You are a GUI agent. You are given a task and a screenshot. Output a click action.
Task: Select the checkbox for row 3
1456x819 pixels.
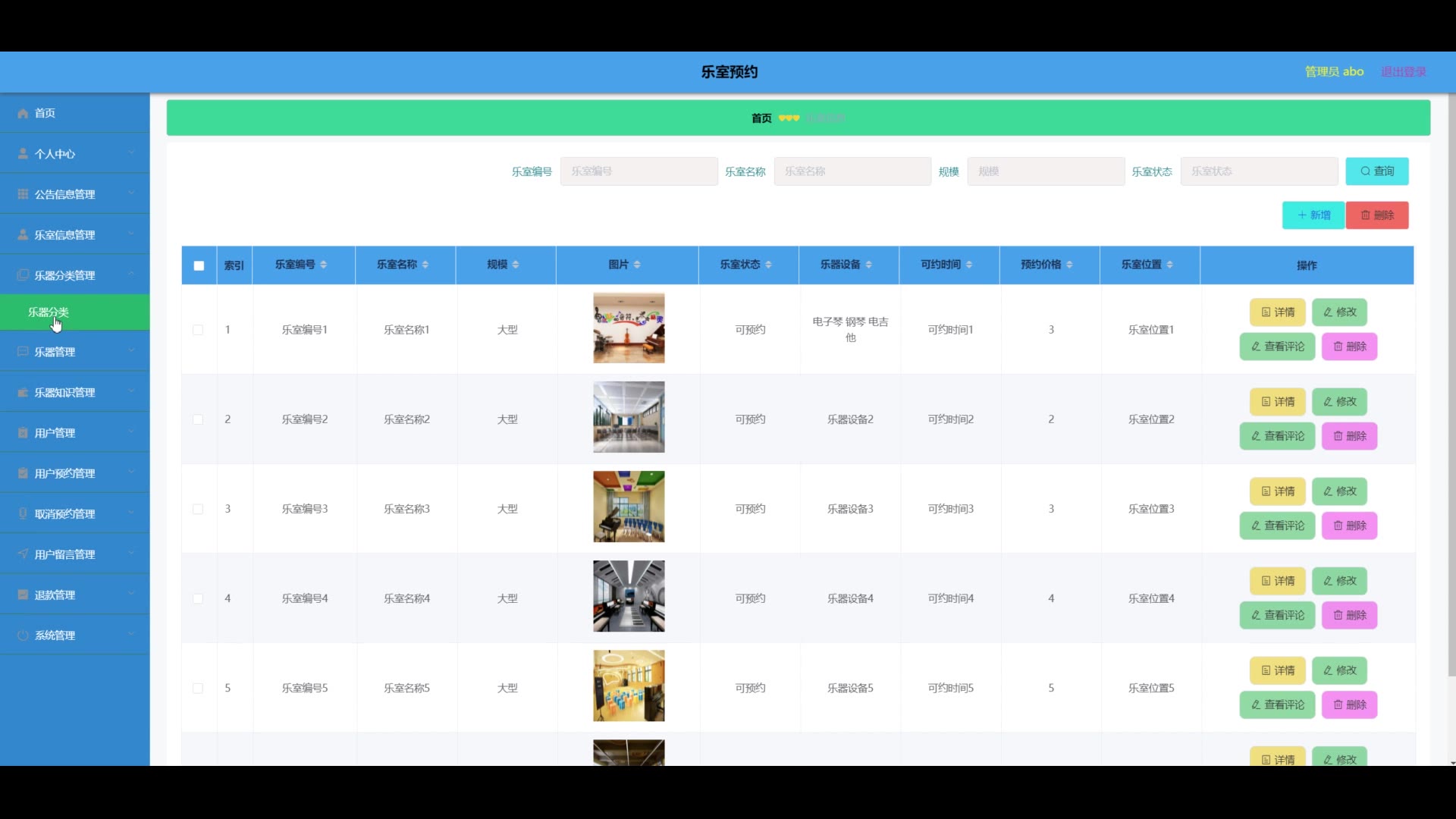198,509
